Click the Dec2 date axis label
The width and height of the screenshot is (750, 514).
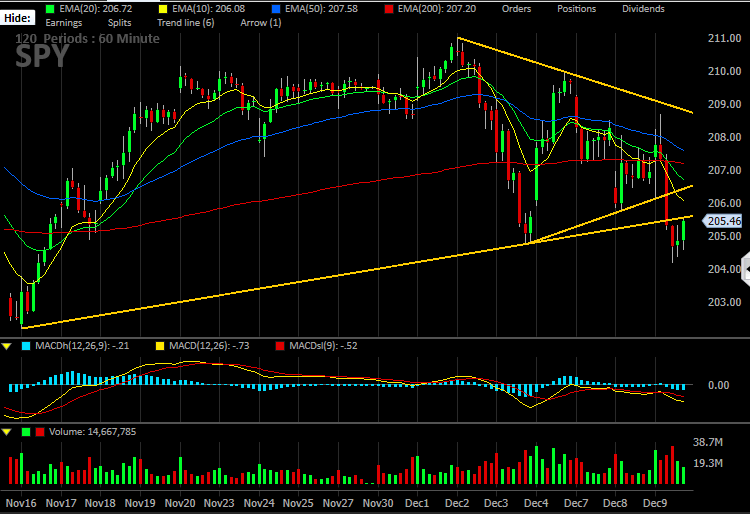tap(457, 503)
